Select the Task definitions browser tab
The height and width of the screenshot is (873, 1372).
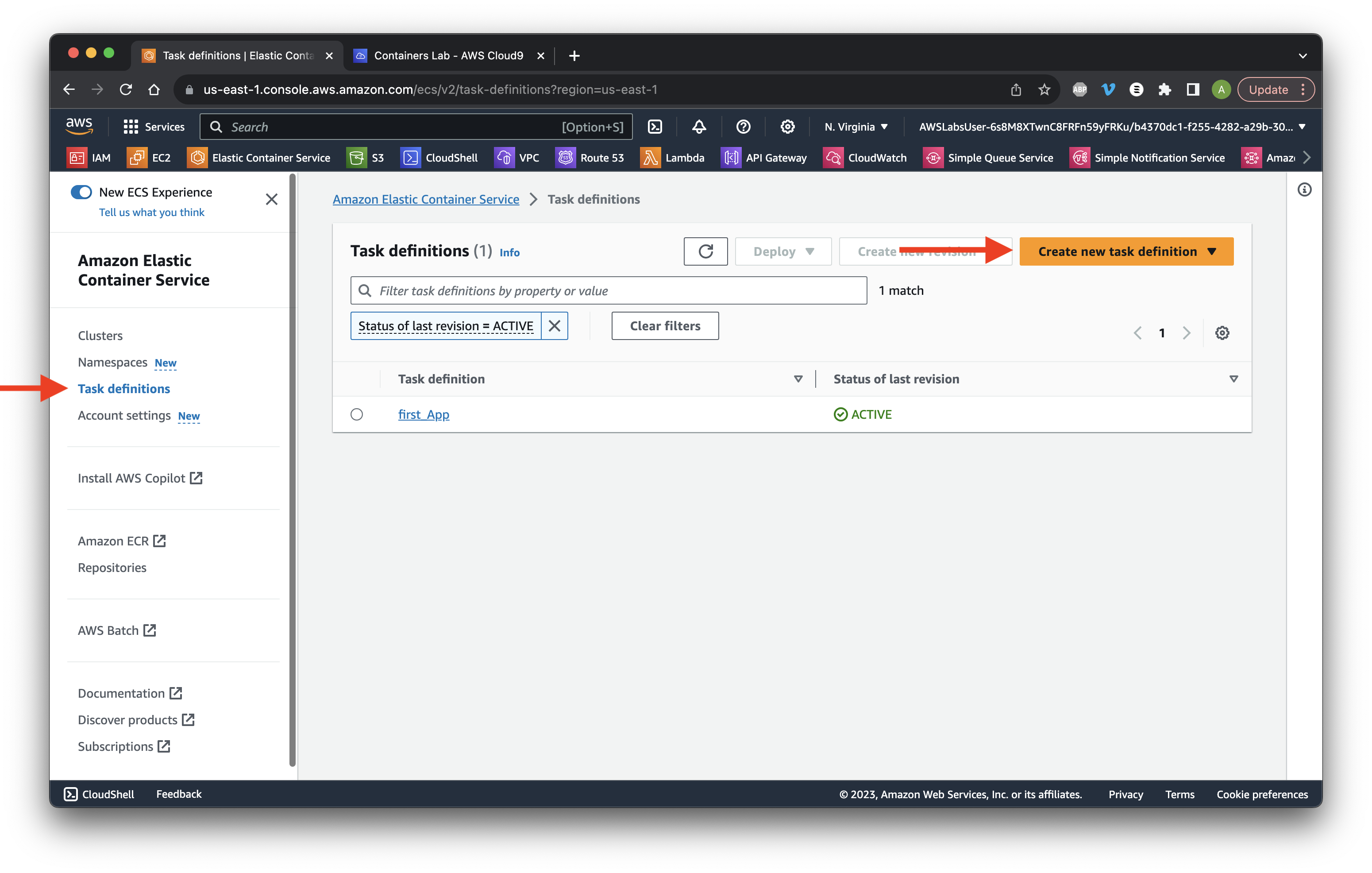click(x=238, y=55)
